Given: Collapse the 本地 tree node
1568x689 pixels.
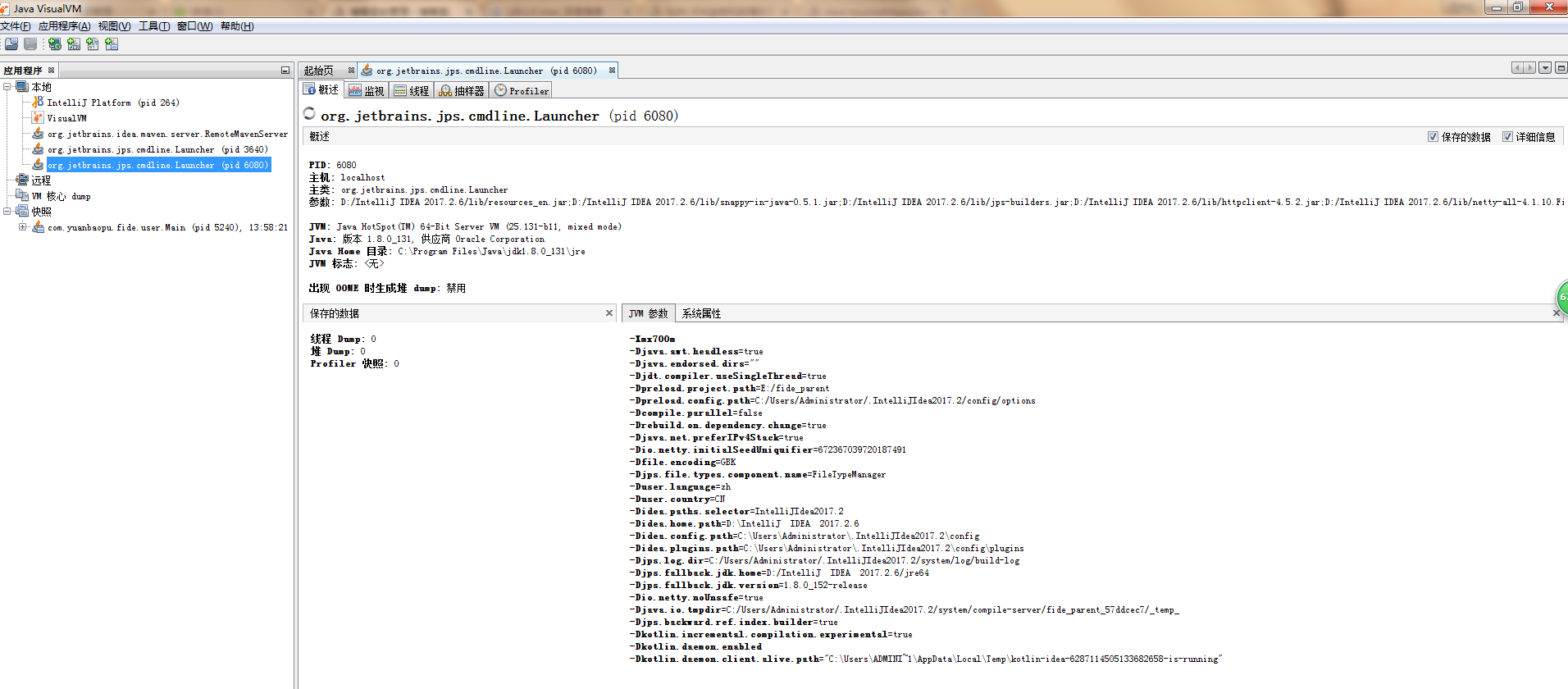Looking at the screenshot, I should (x=7, y=86).
